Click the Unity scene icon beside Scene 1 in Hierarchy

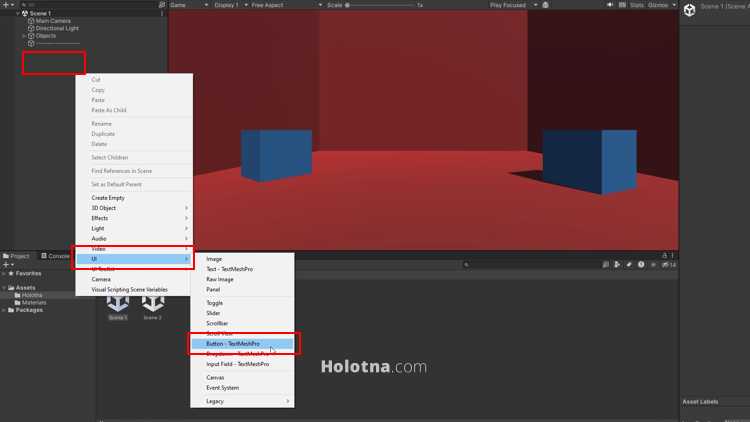point(25,13)
